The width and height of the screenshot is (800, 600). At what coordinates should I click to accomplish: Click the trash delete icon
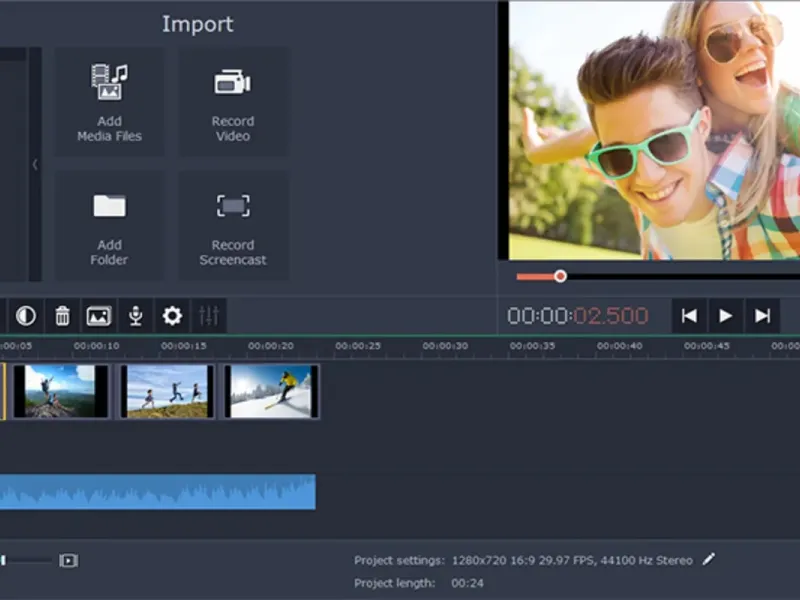(x=62, y=316)
